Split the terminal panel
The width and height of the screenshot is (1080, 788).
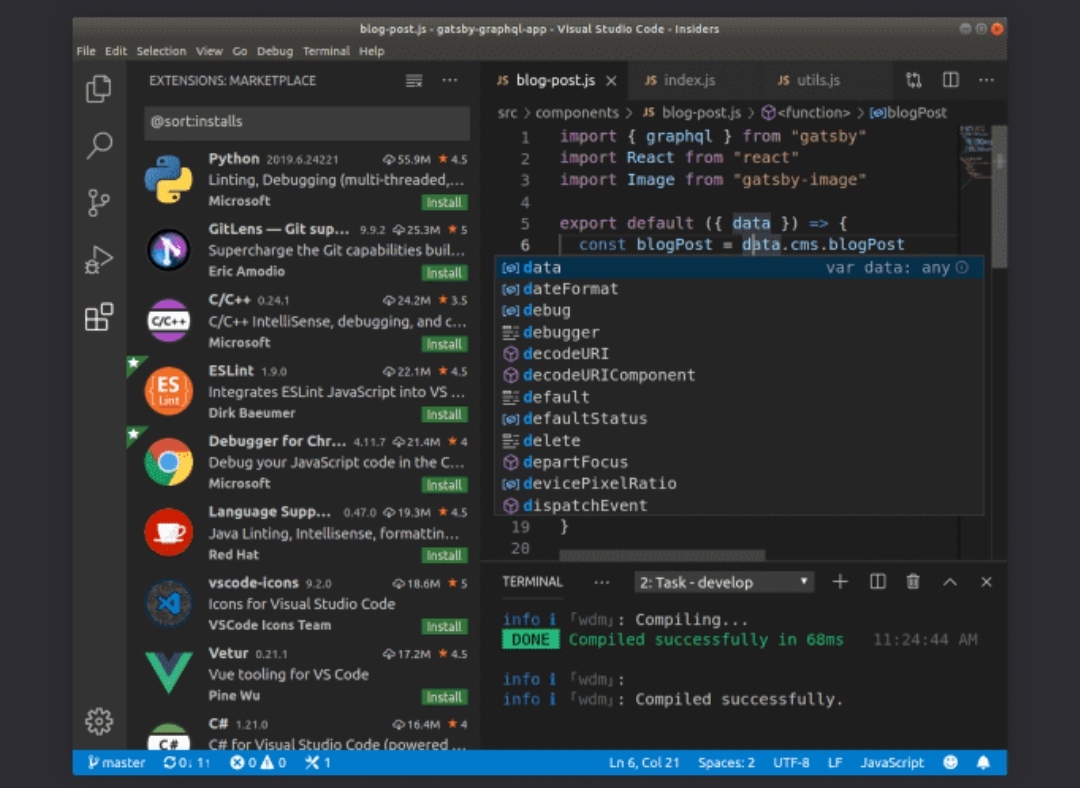click(x=878, y=582)
